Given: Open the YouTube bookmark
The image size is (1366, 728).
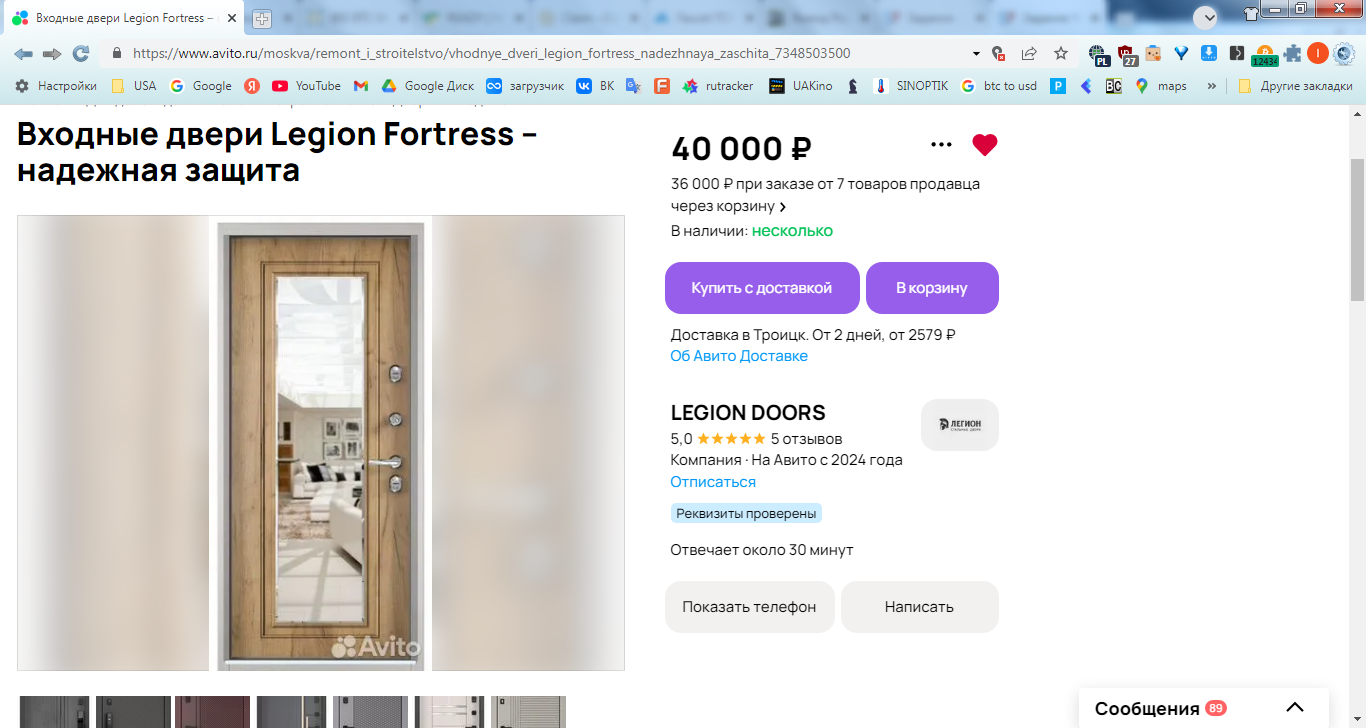Looking at the screenshot, I should 307,86.
